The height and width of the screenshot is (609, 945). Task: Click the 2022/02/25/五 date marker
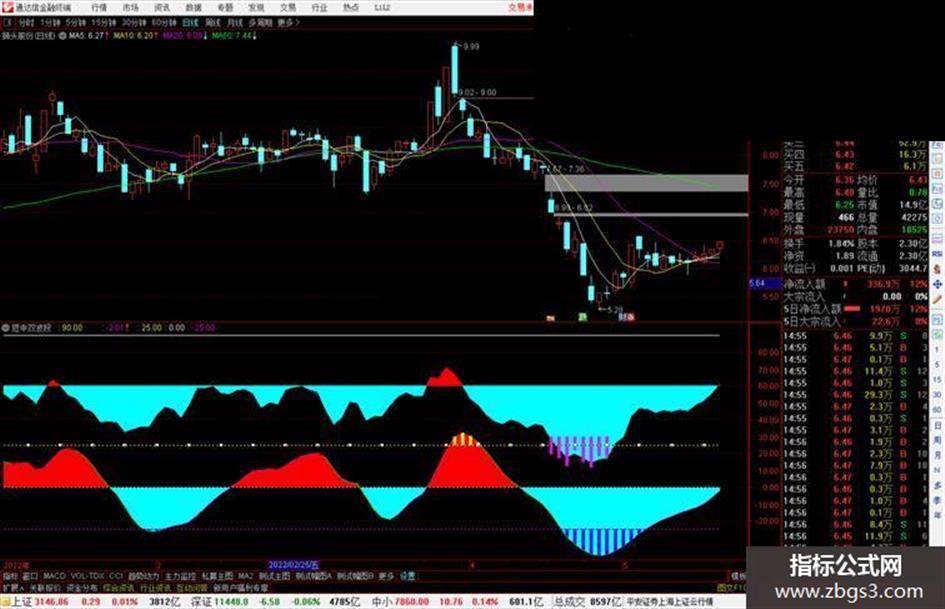point(294,565)
